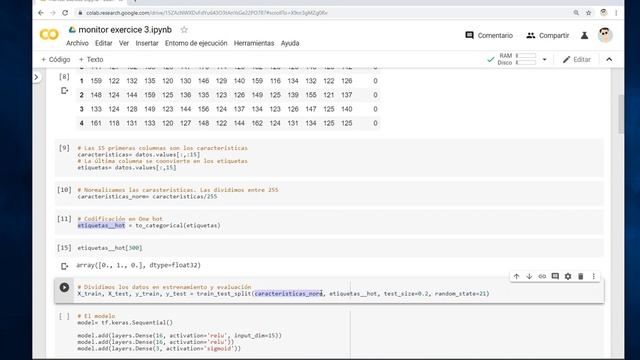The width and height of the screenshot is (640, 360).
Task: Reload the page with the refresh icon
Action: (65, 13)
